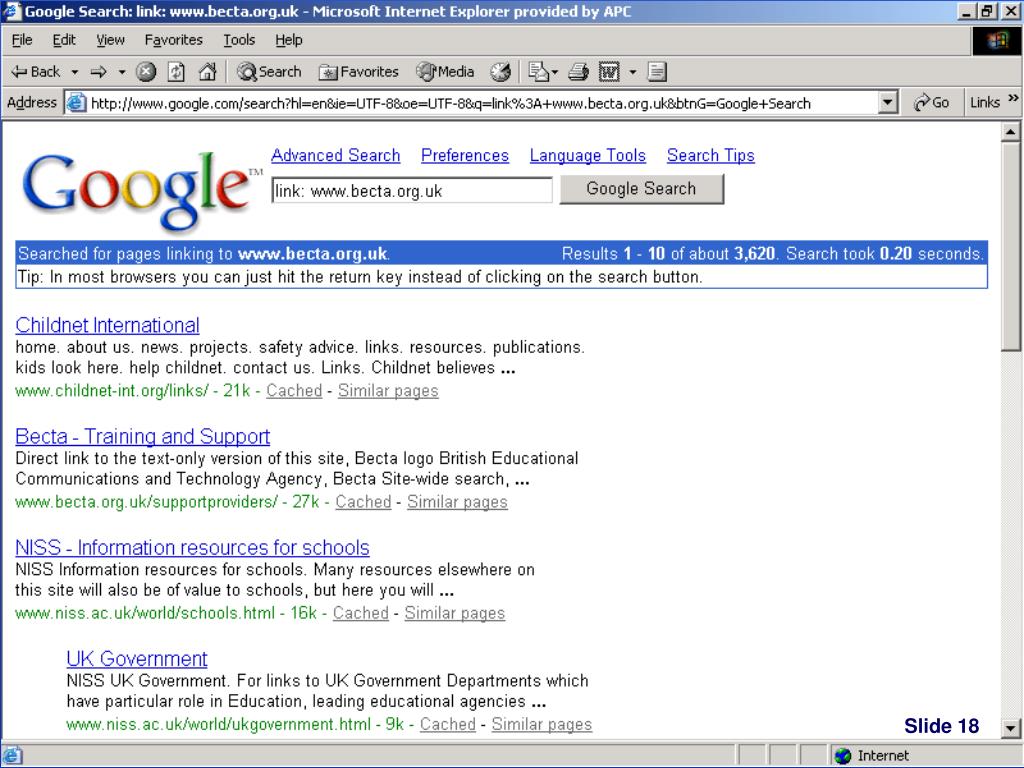Open the Favorites pane from toolbar
The height and width of the screenshot is (768, 1024).
(359, 72)
